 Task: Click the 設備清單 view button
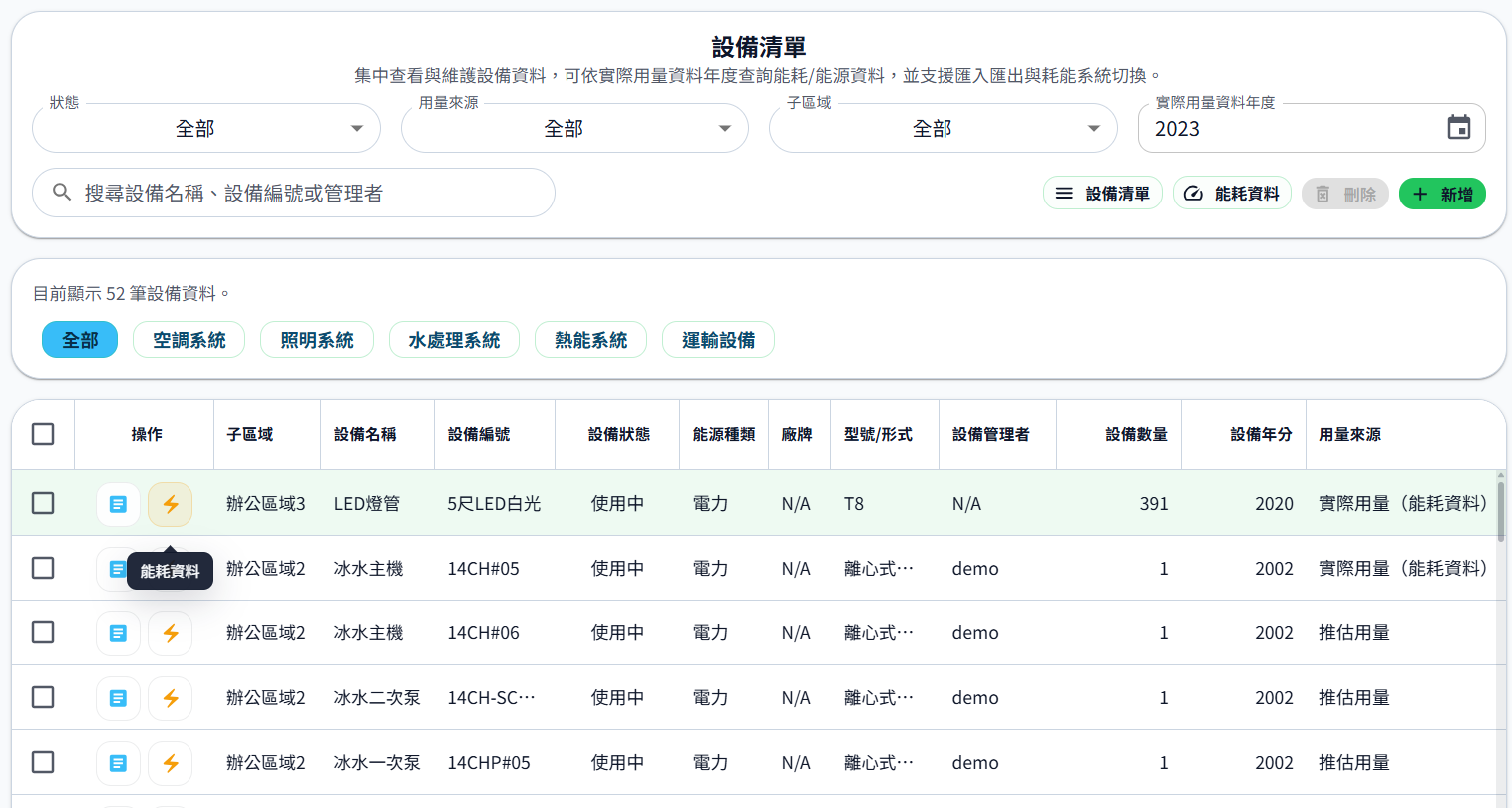coord(1103,194)
